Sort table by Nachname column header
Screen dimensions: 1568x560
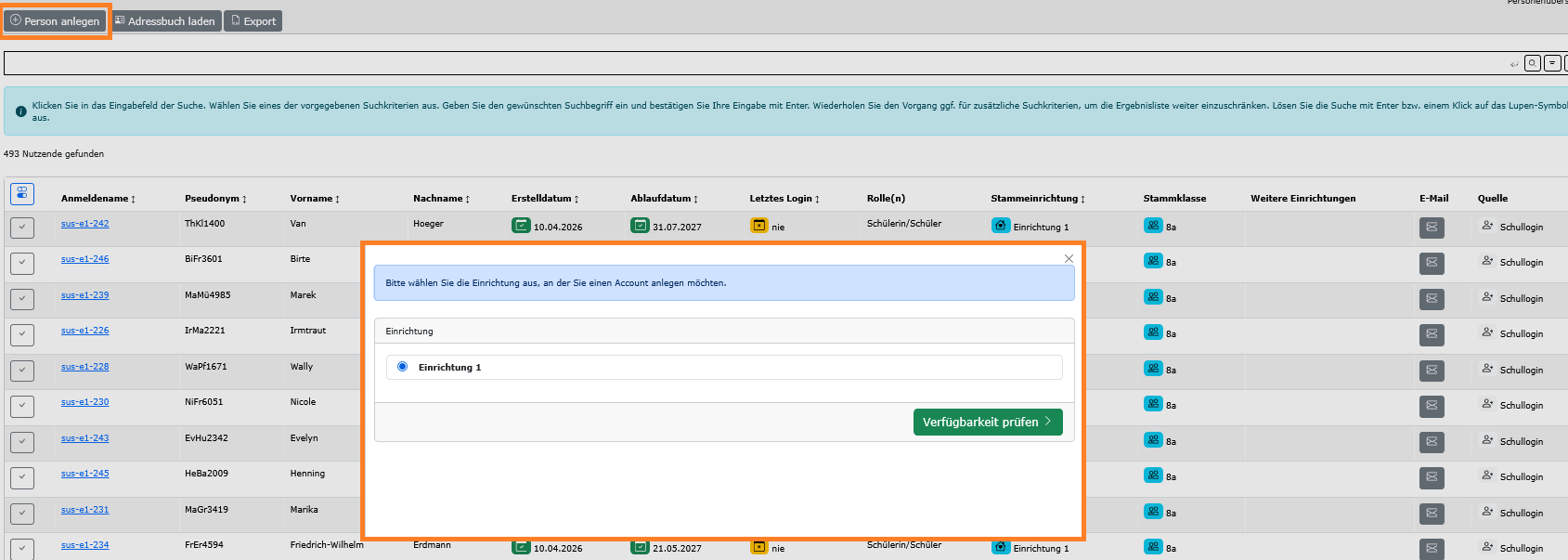441,199
